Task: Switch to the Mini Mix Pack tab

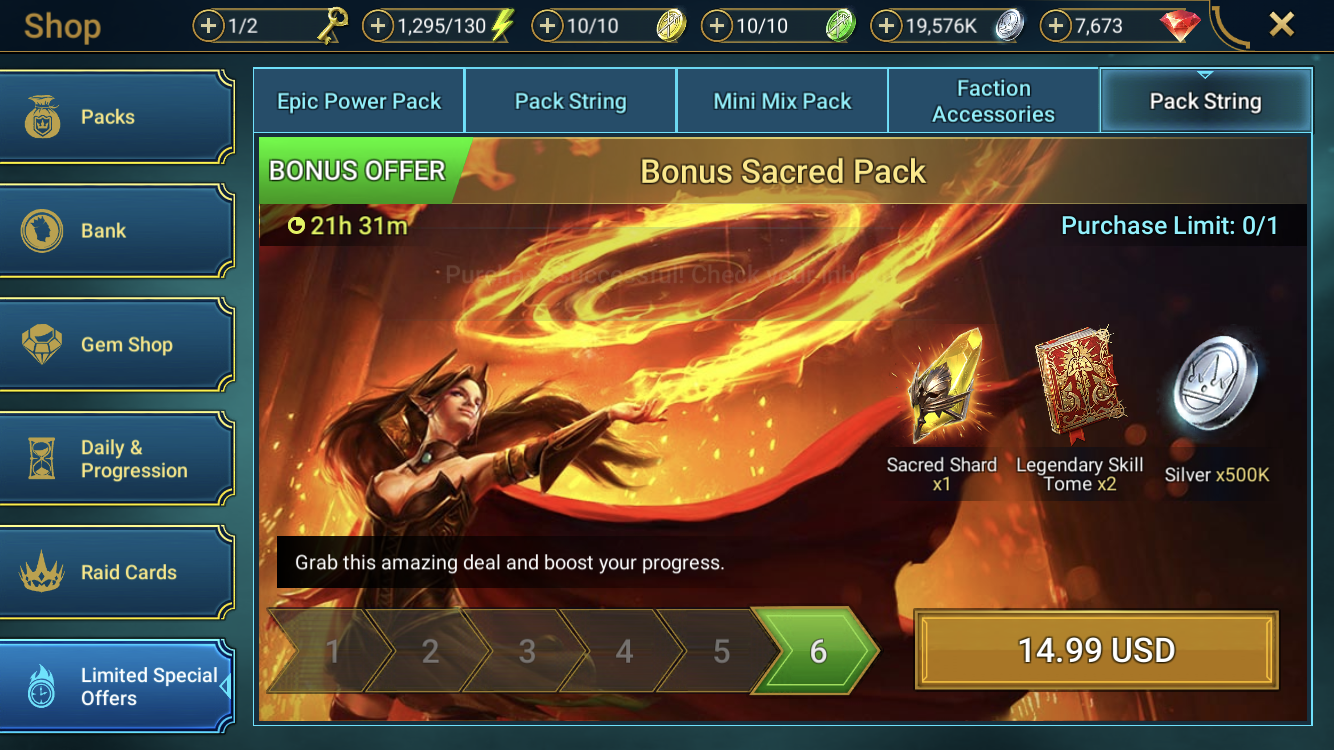Action: click(x=782, y=101)
